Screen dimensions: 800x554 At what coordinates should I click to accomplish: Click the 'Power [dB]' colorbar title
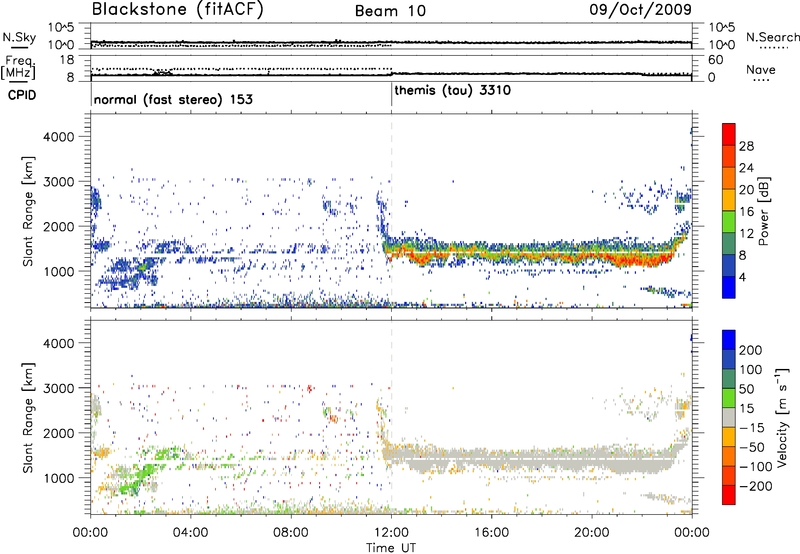click(763, 211)
